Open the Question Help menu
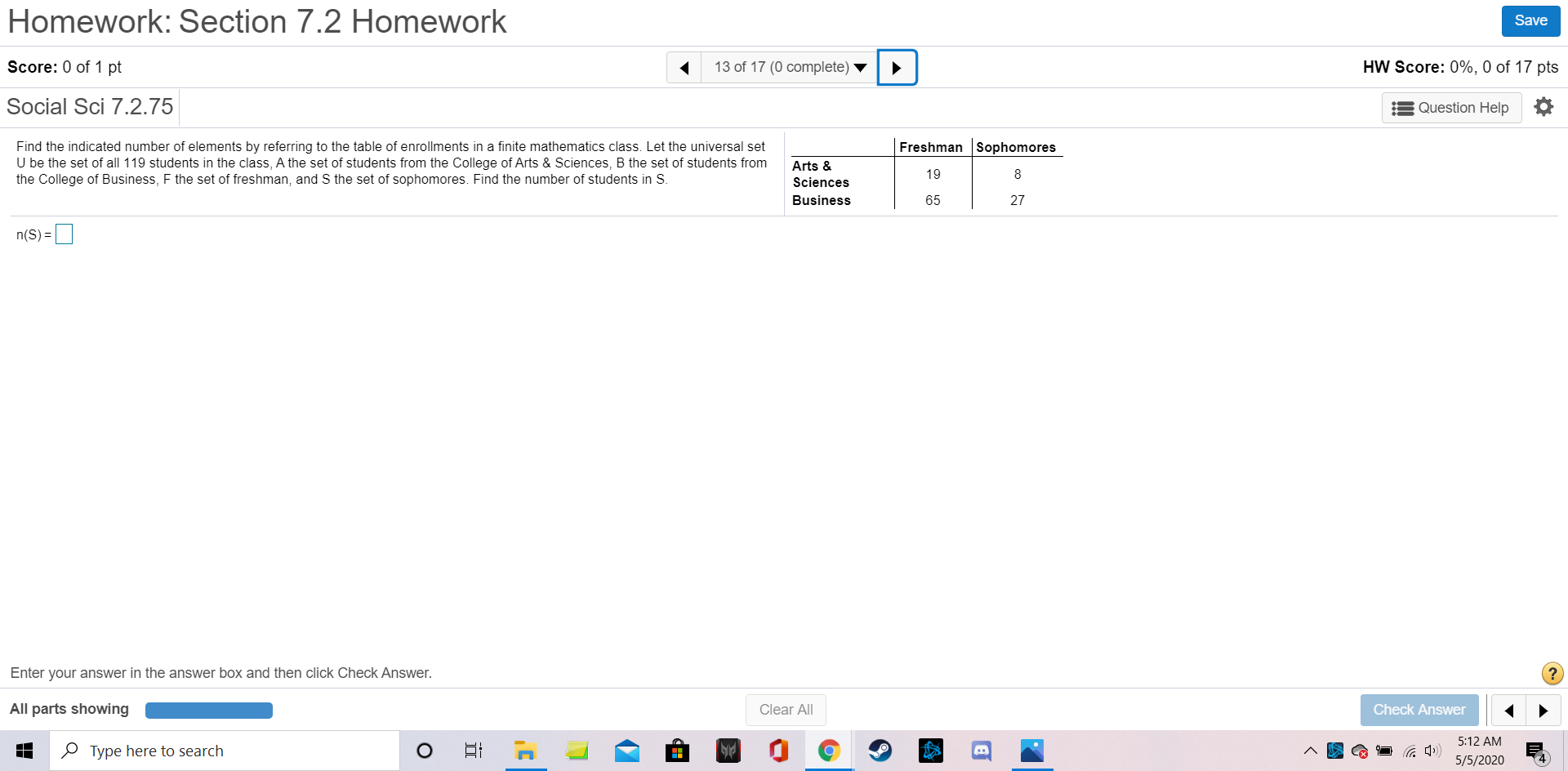Screen dimensions: 1568x771 (1451, 107)
